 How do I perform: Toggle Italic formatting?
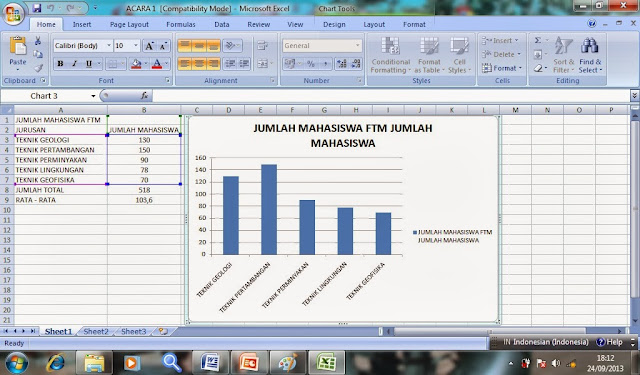click(74, 64)
